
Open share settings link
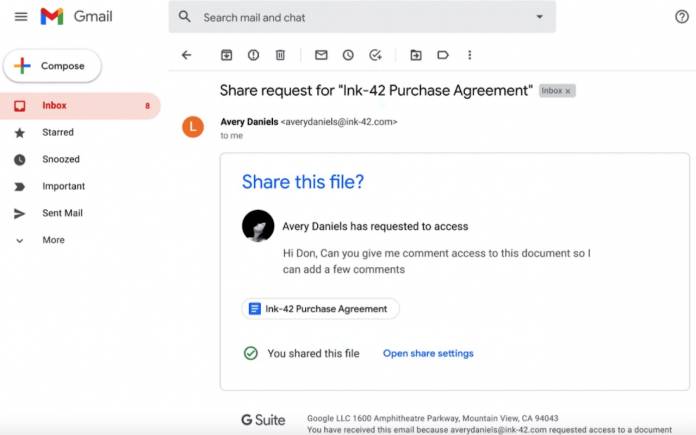(428, 353)
